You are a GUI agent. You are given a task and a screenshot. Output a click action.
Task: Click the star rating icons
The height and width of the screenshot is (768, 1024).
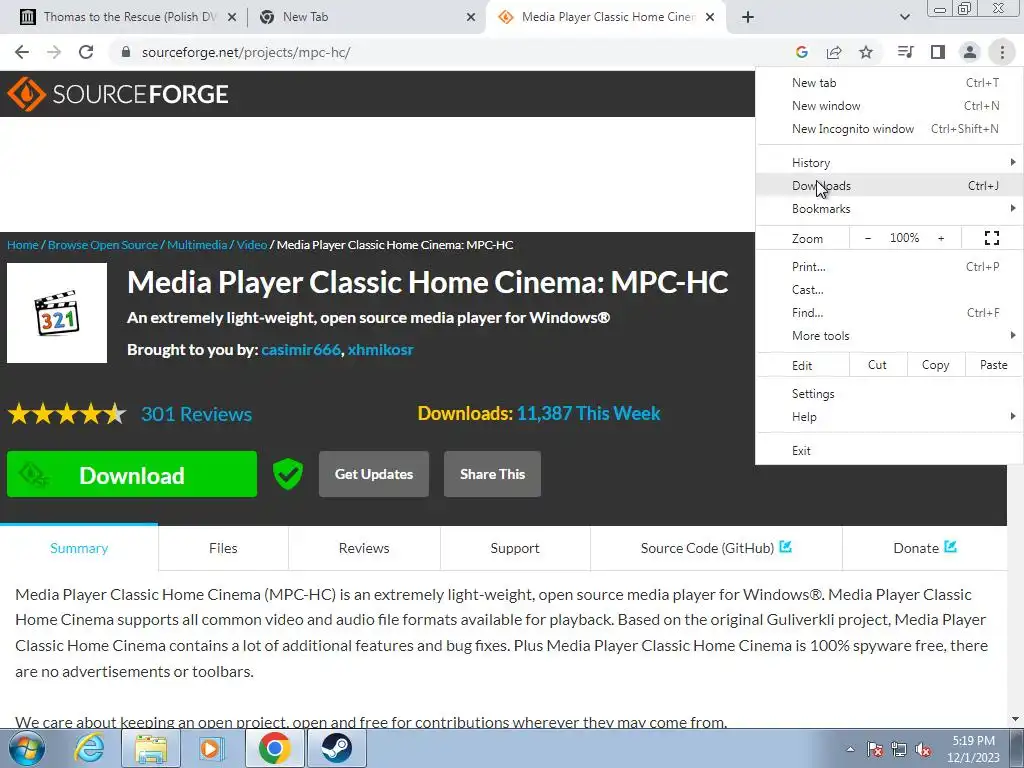(67, 414)
